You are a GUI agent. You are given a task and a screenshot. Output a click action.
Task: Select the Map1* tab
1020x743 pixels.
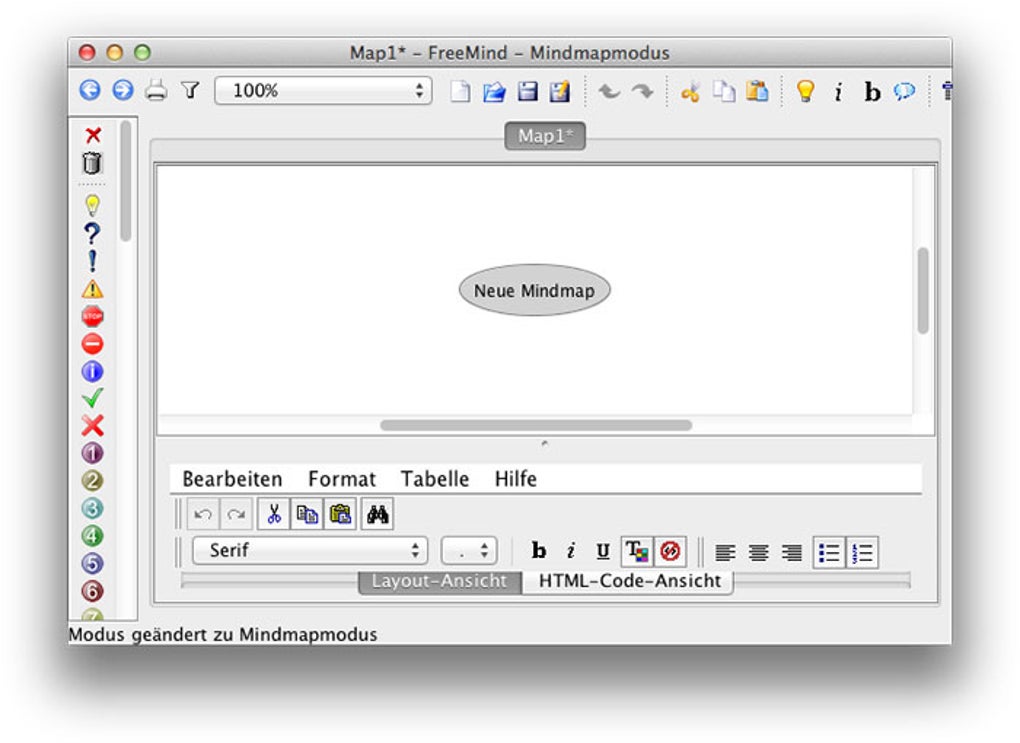click(x=545, y=136)
